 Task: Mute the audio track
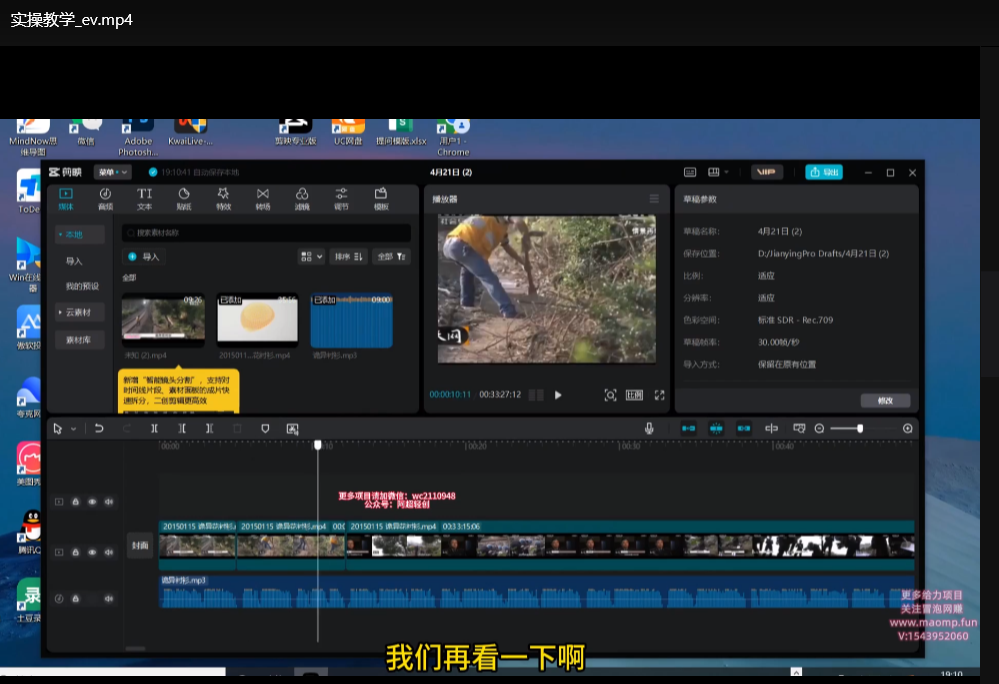pyautogui.click(x=109, y=599)
